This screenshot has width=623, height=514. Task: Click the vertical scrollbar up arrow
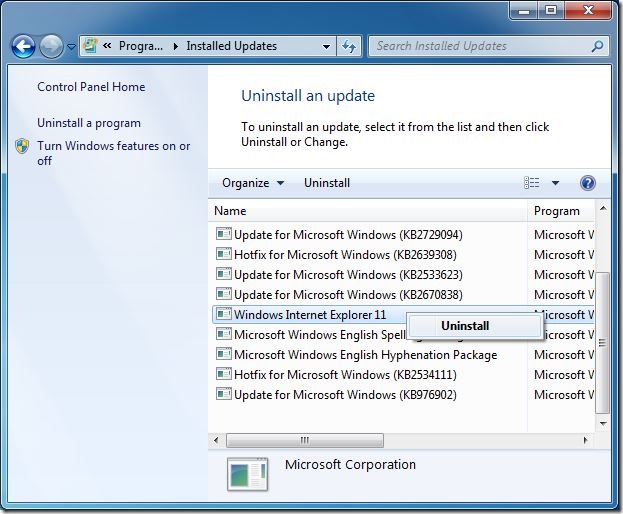pos(603,208)
